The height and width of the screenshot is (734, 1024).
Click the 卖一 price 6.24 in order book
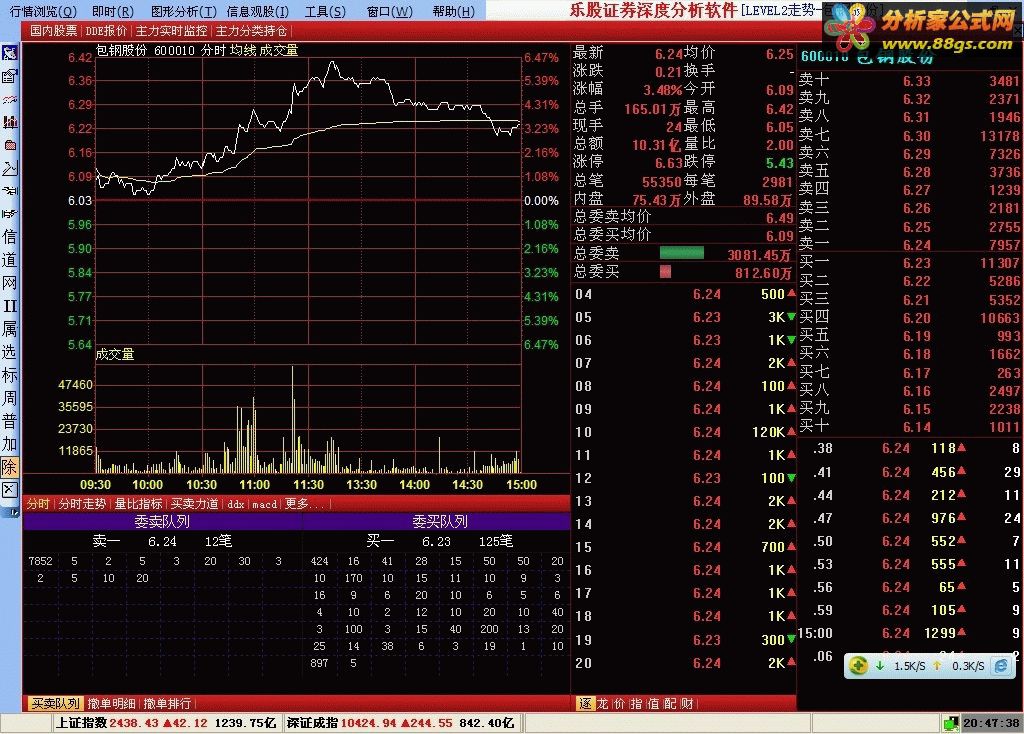(917, 246)
